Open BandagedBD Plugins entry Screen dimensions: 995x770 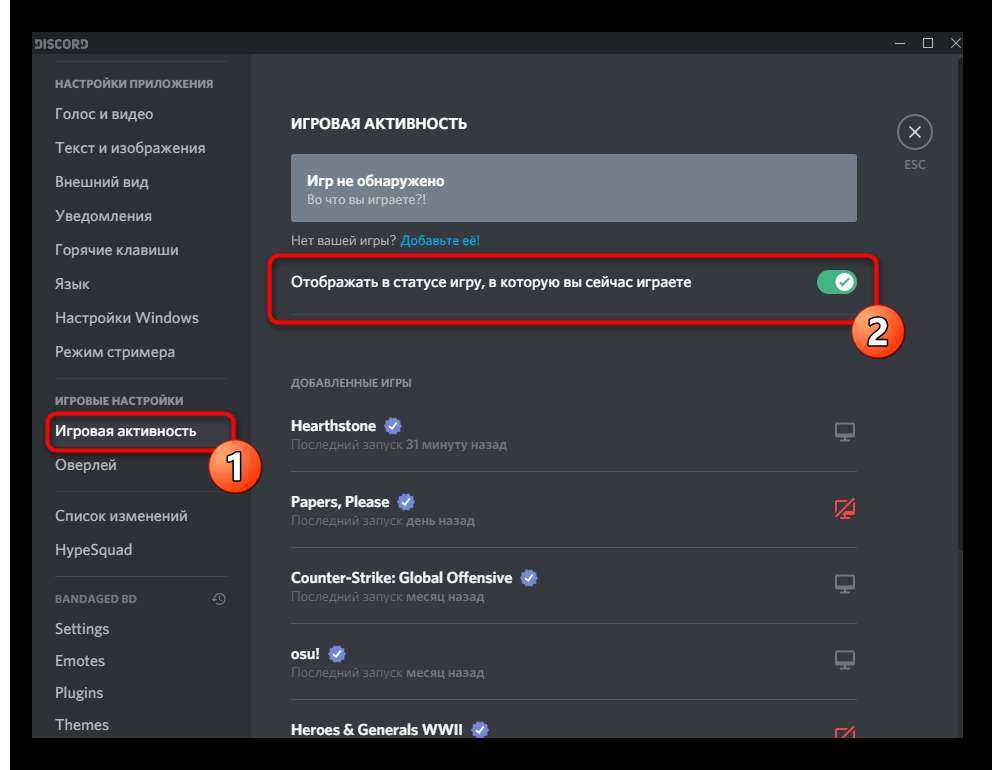pyautogui.click(x=79, y=693)
